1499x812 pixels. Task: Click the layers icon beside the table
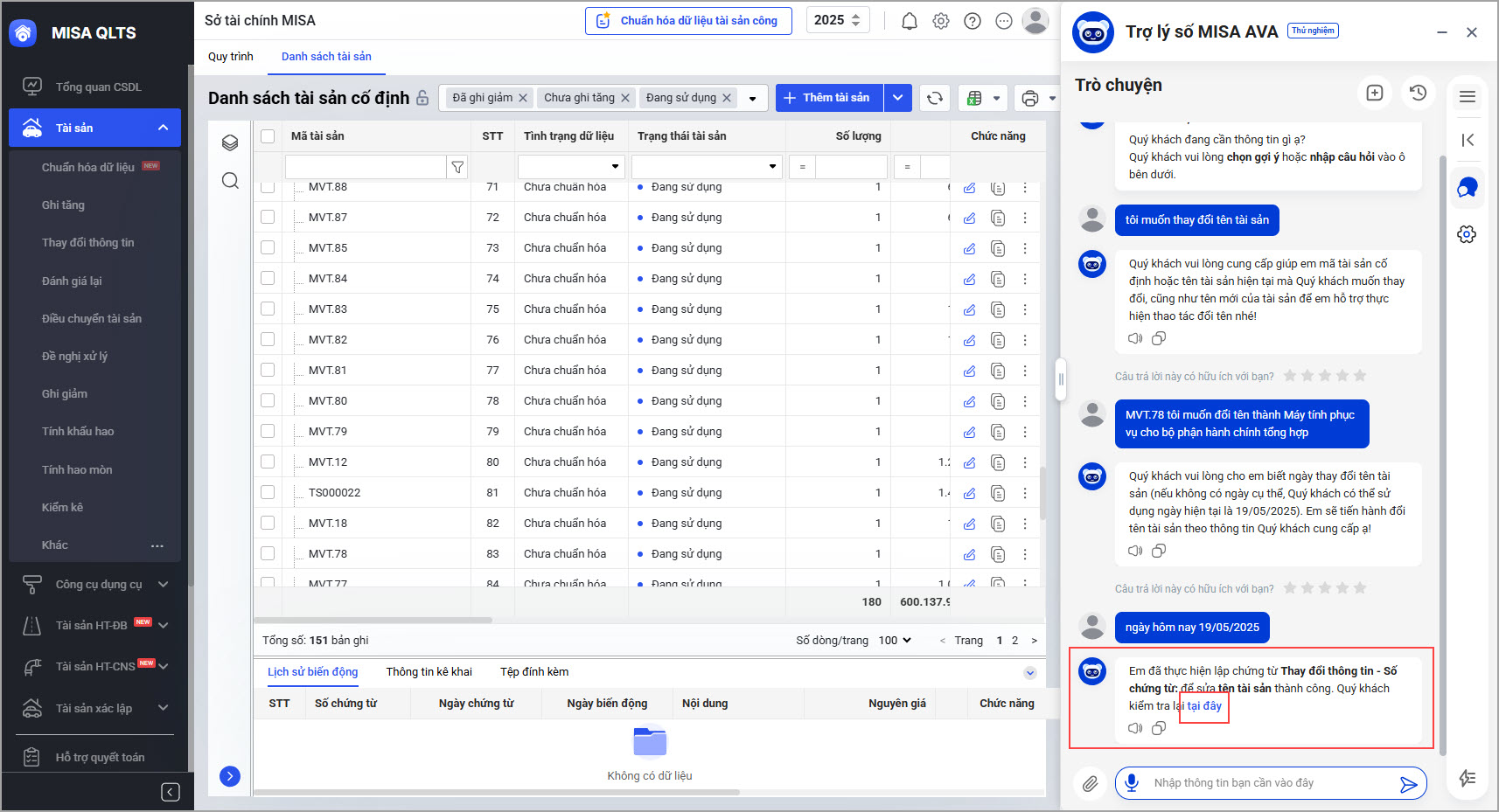pyautogui.click(x=230, y=143)
